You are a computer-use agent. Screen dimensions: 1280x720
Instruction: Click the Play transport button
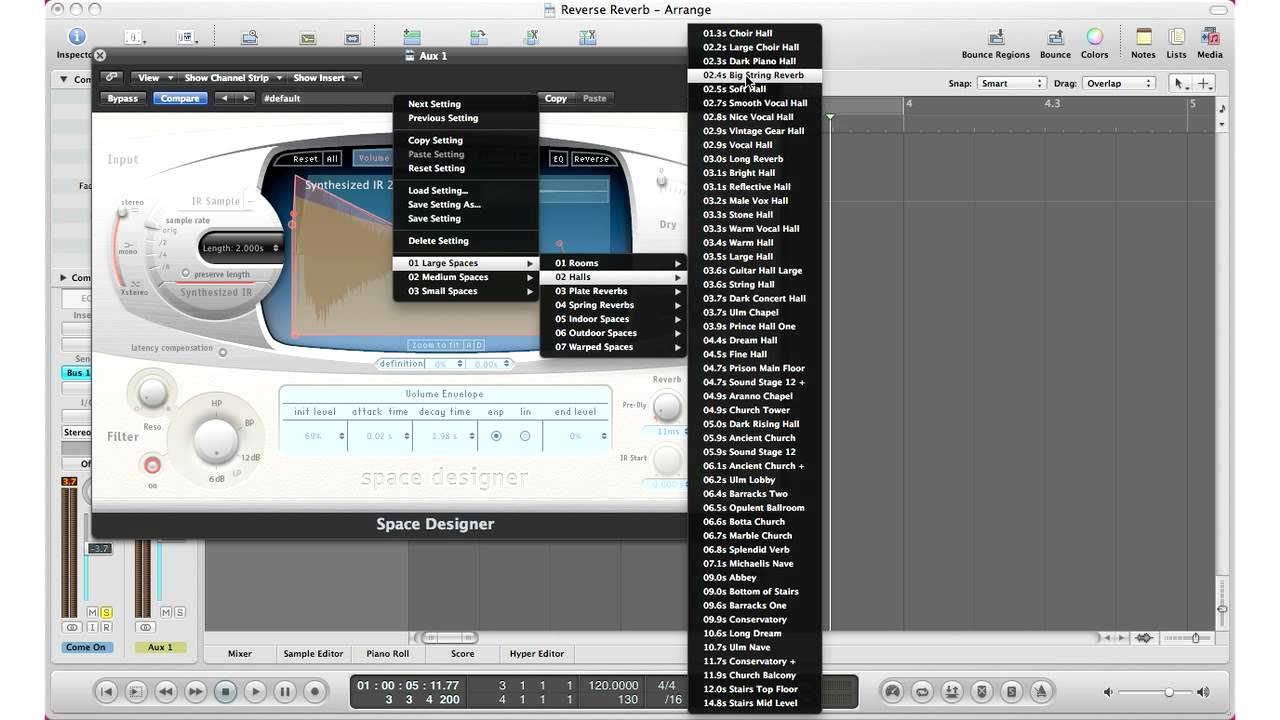[x=255, y=691]
